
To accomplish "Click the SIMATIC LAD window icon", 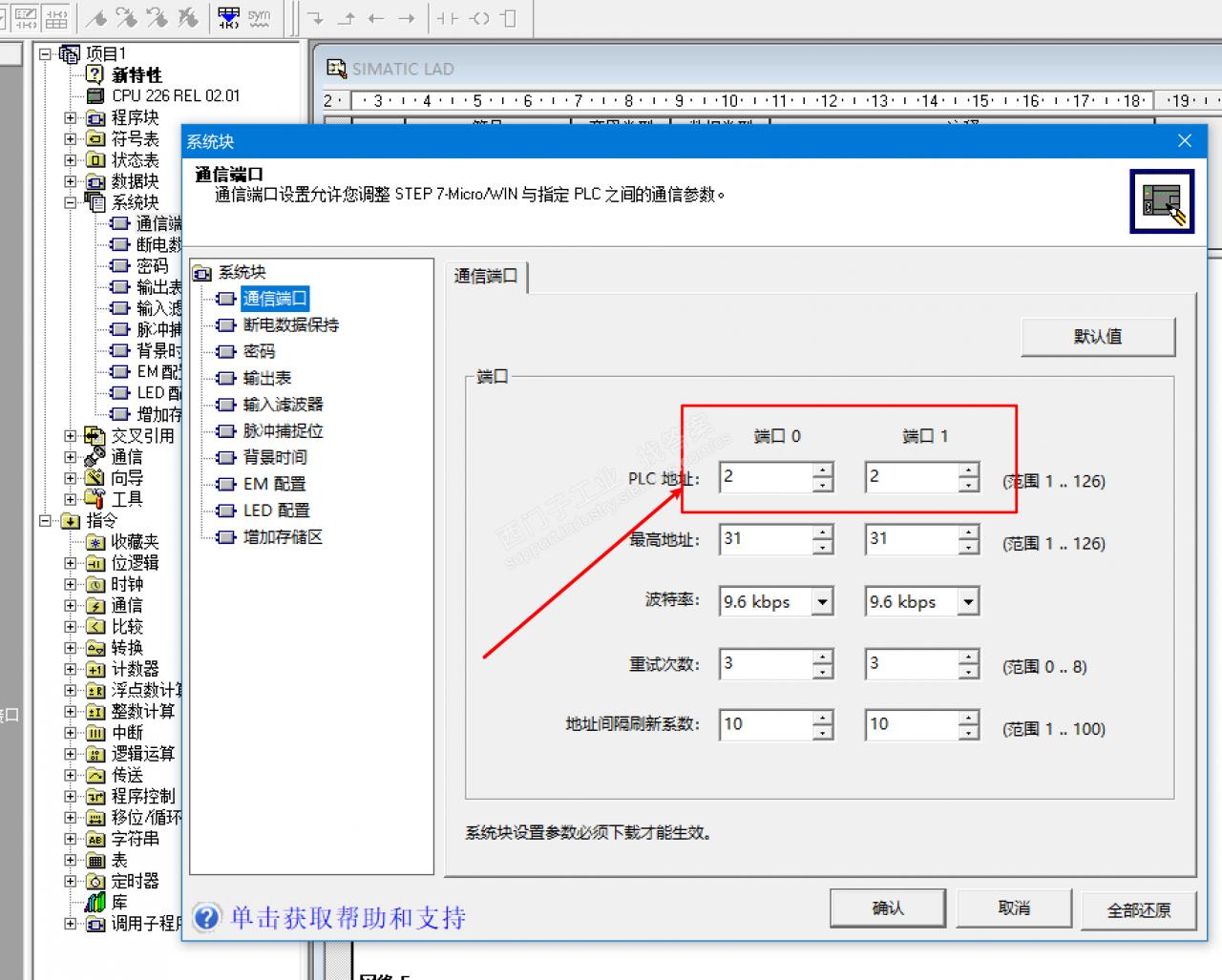I will pyautogui.click(x=336, y=69).
